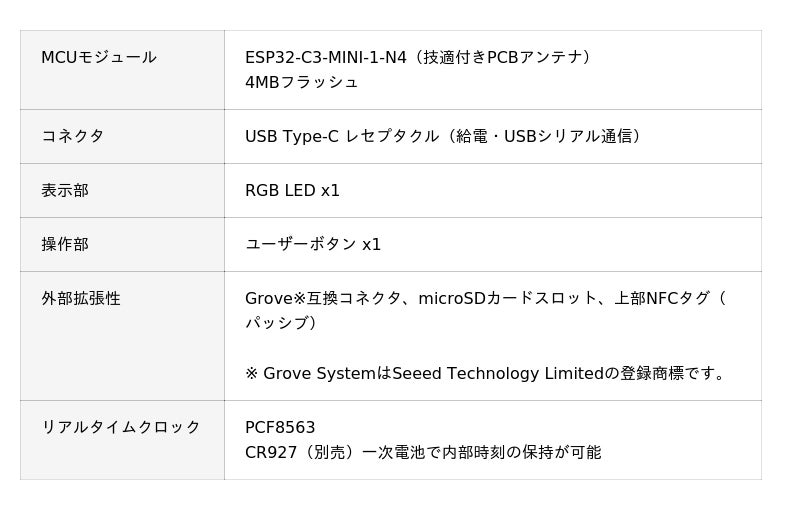Image resolution: width=800 pixels, height=510 pixels.
Task: Select the 外部拡張性 row label
Action: 81,298
